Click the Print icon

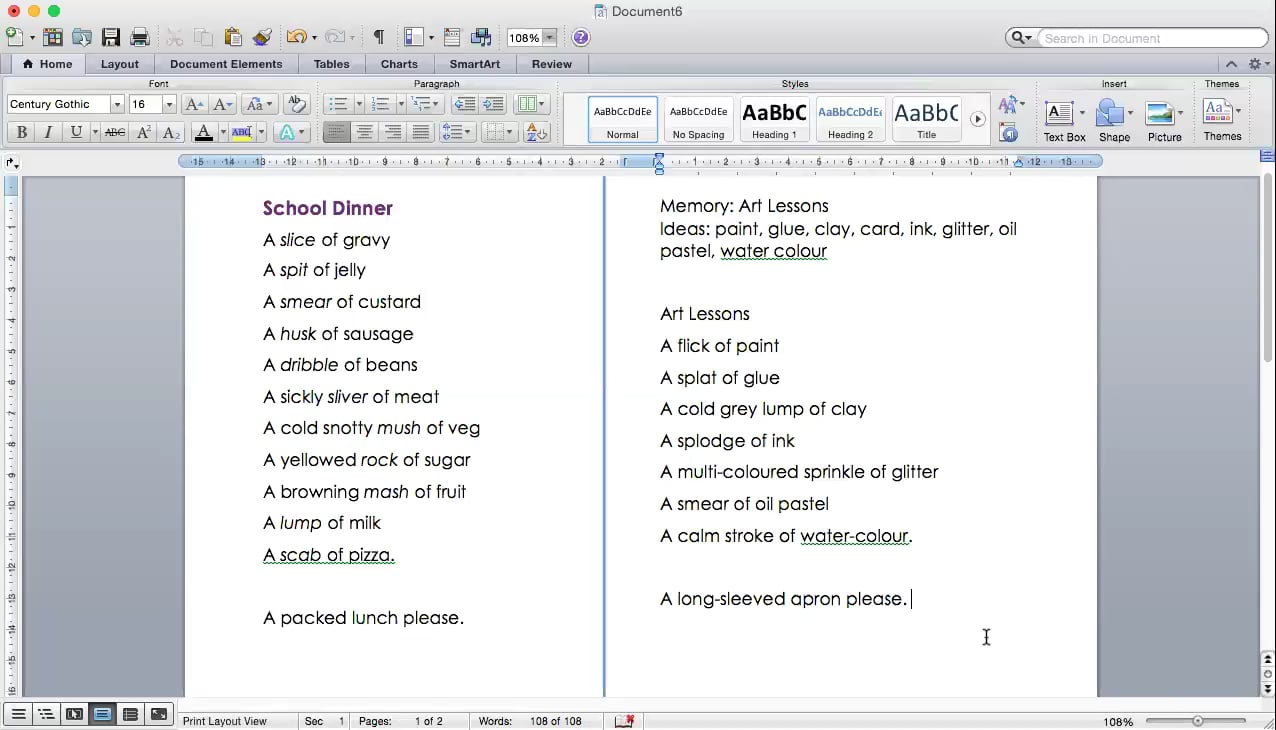[x=140, y=37]
